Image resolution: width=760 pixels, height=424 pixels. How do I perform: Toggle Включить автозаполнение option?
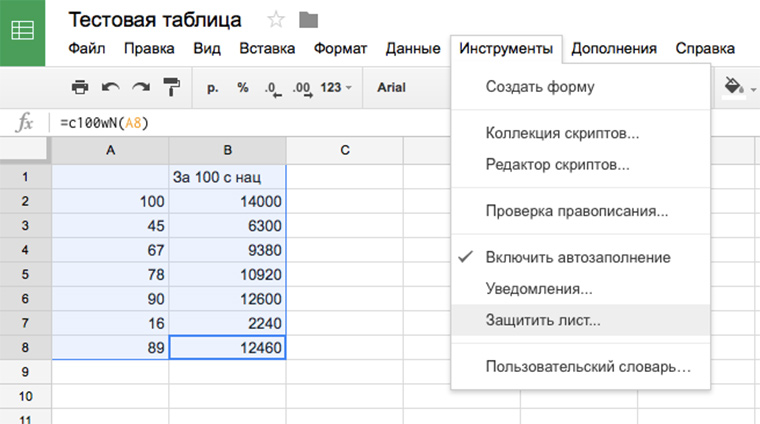pos(577,257)
